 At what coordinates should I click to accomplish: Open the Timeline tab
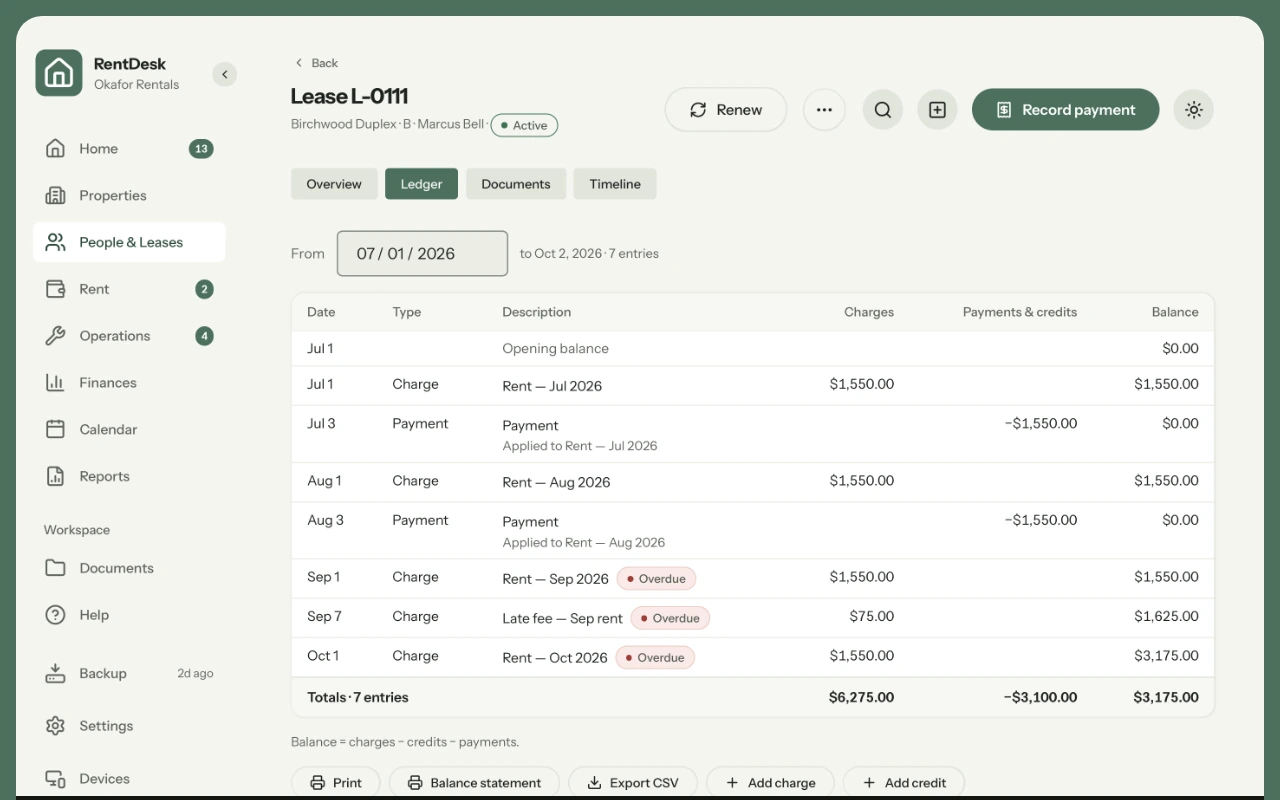click(615, 184)
